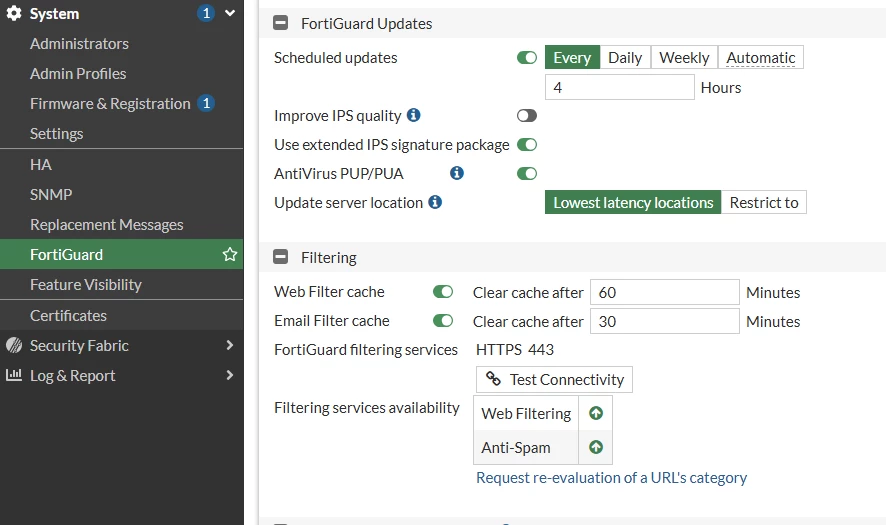Expand the Log & Report chevron
This screenshot has height=525, width=886.
pyautogui.click(x=229, y=375)
